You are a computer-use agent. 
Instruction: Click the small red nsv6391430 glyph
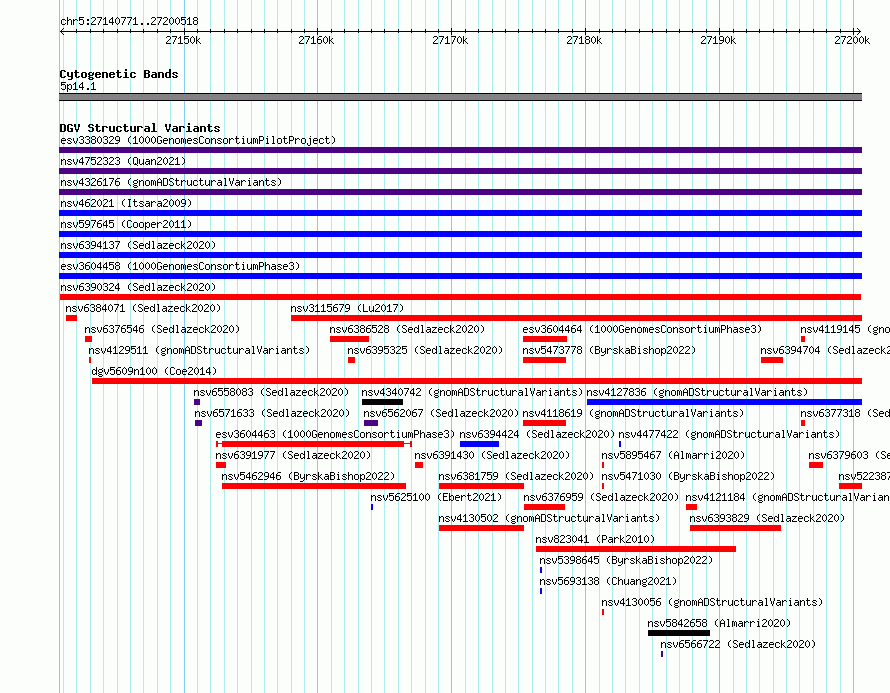click(419, 465)
